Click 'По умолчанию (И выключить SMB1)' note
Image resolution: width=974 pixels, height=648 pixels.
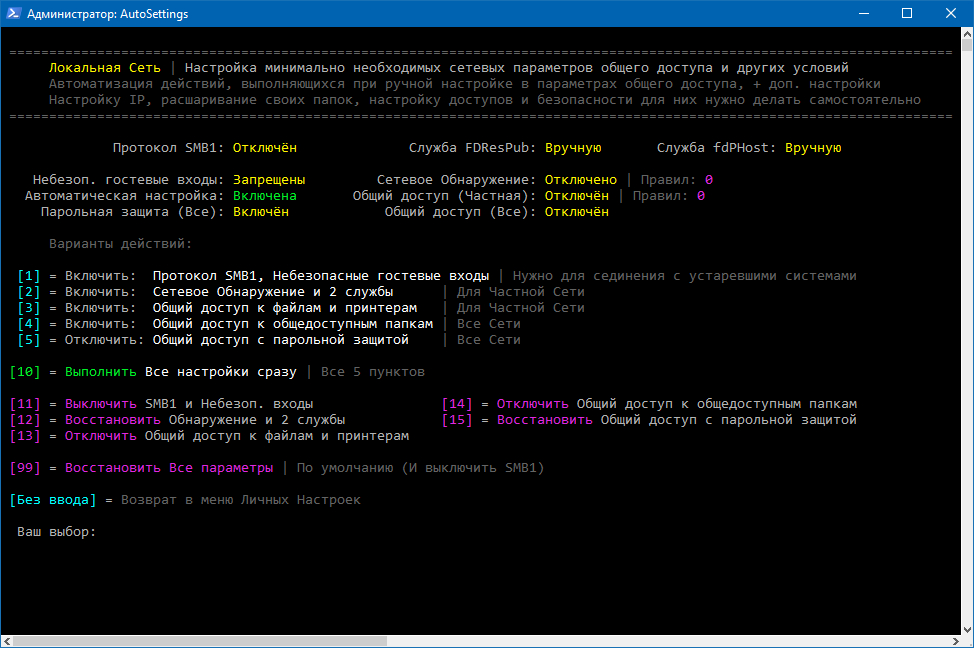[420, 468]
